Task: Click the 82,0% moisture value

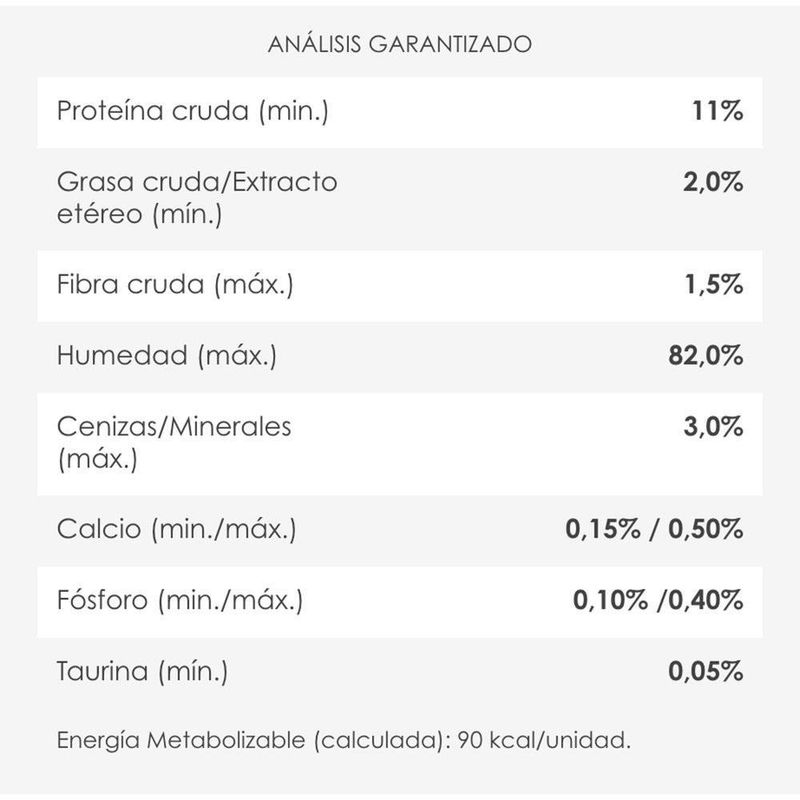Action: pyautogui.click(x=705, y=355)
